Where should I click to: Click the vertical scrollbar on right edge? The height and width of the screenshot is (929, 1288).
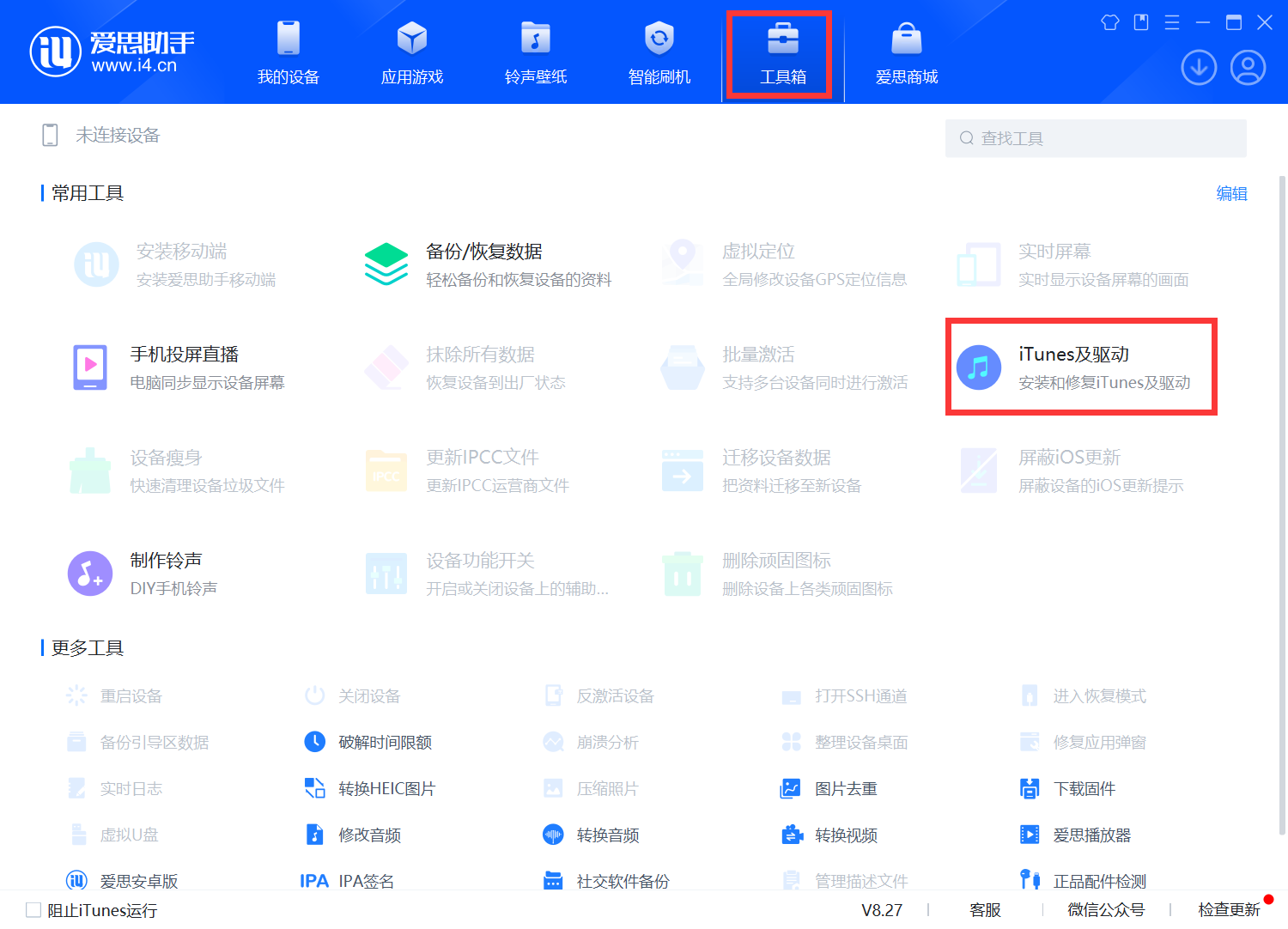click(x=1282, y=505)
